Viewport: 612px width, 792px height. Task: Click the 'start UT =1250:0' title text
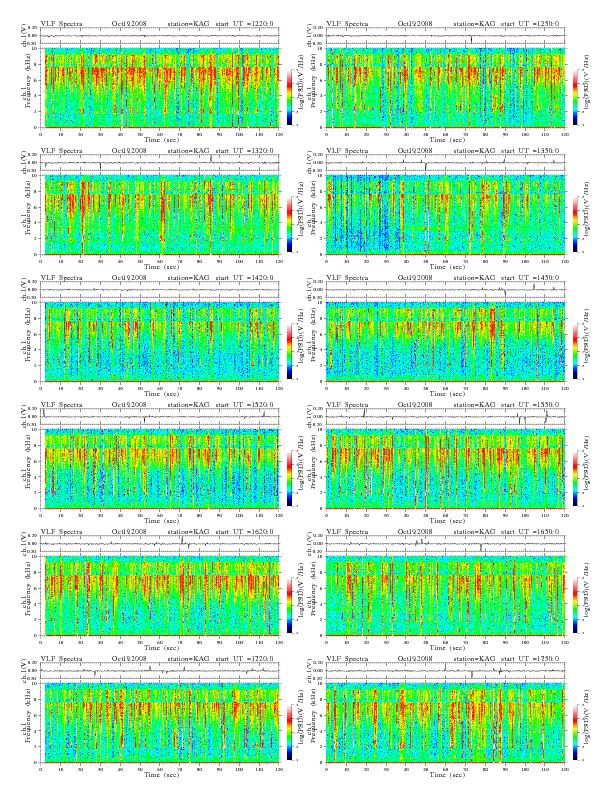coord(531,23)
